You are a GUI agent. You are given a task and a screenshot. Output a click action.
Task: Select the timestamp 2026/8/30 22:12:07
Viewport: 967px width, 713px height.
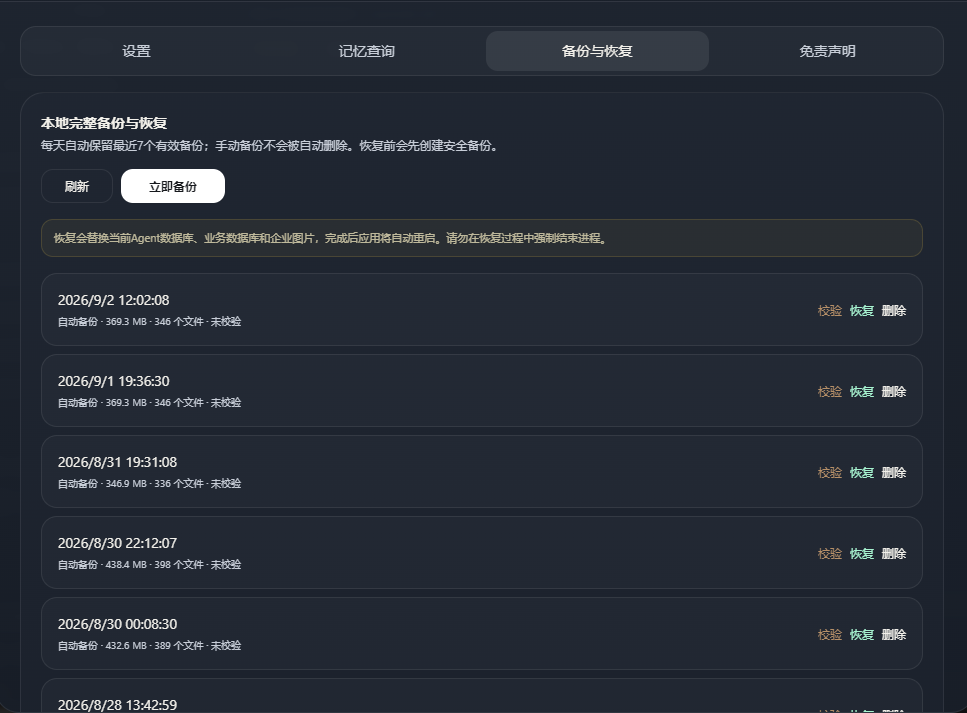point(117,543)
